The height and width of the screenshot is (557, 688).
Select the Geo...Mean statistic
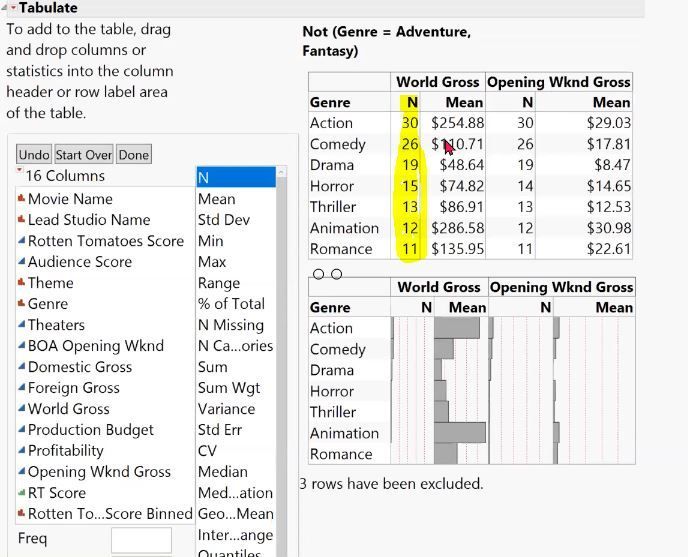click(236, 513)
